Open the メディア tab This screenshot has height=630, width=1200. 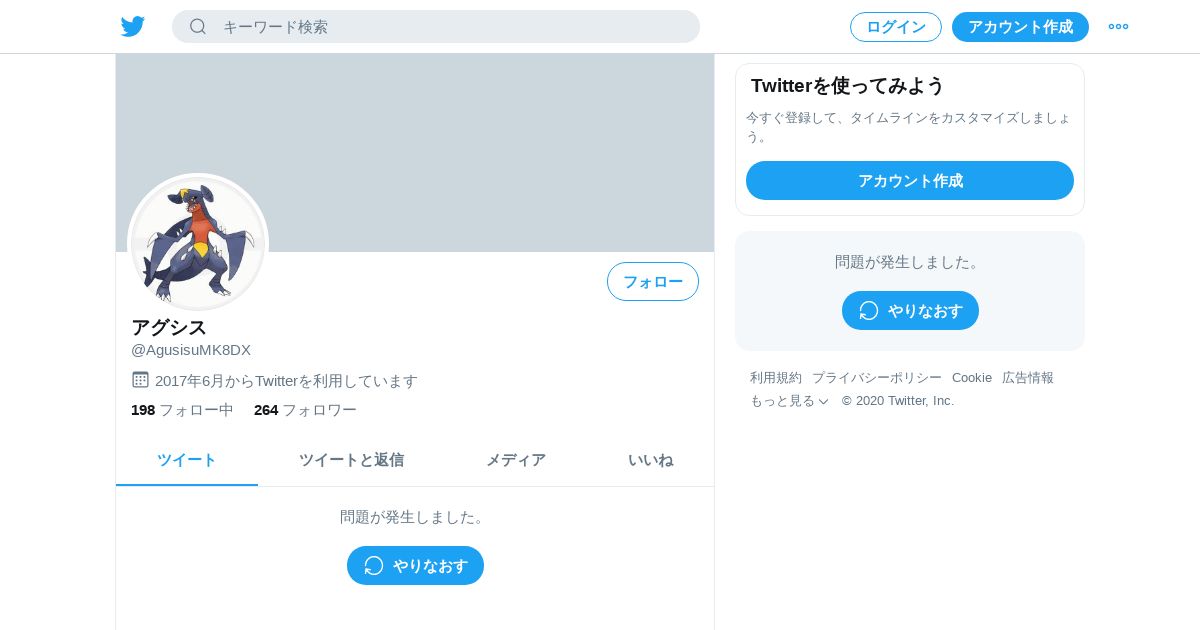coord(516,460)
